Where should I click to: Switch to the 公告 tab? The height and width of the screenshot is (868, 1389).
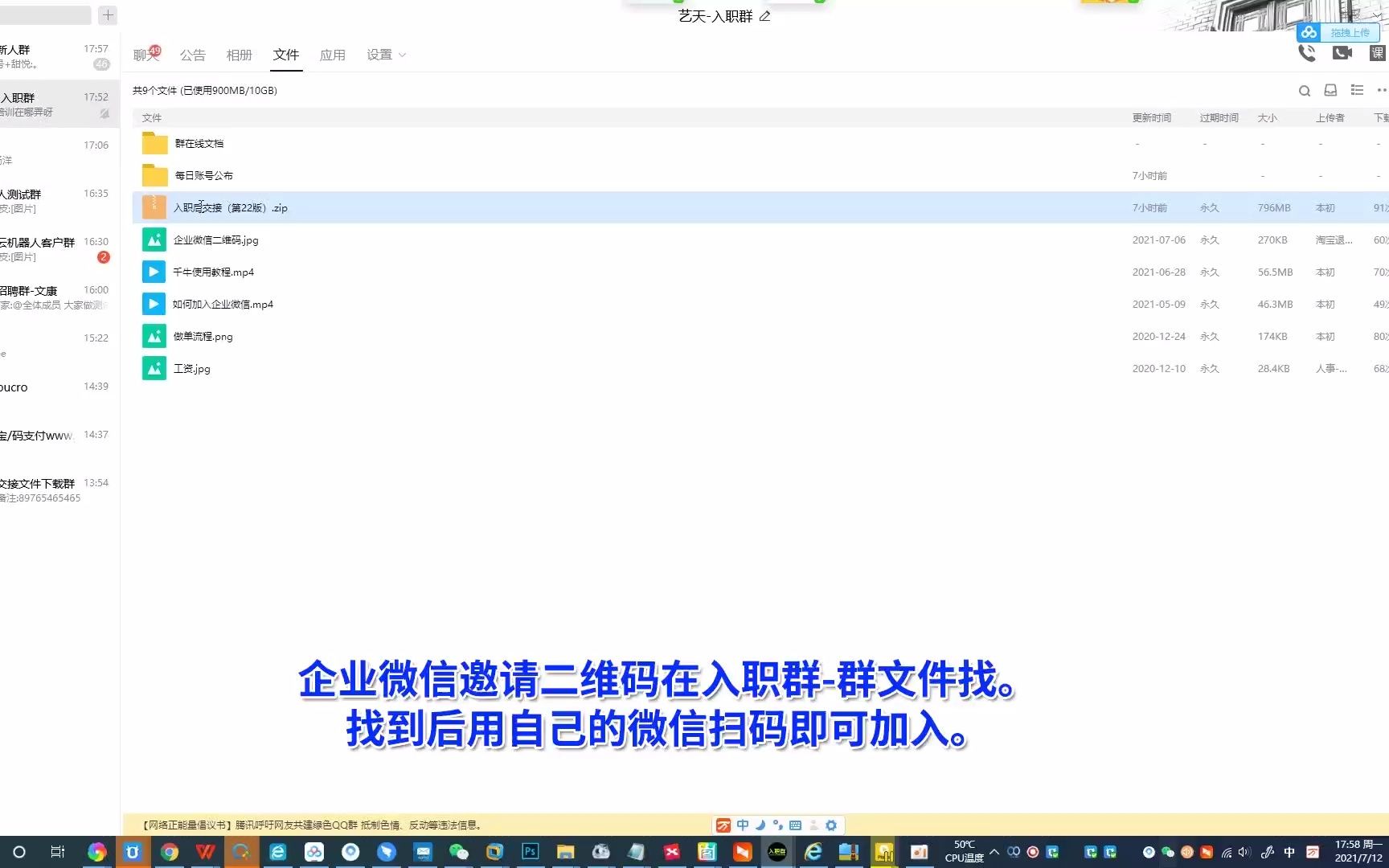(x=192, y=55)
